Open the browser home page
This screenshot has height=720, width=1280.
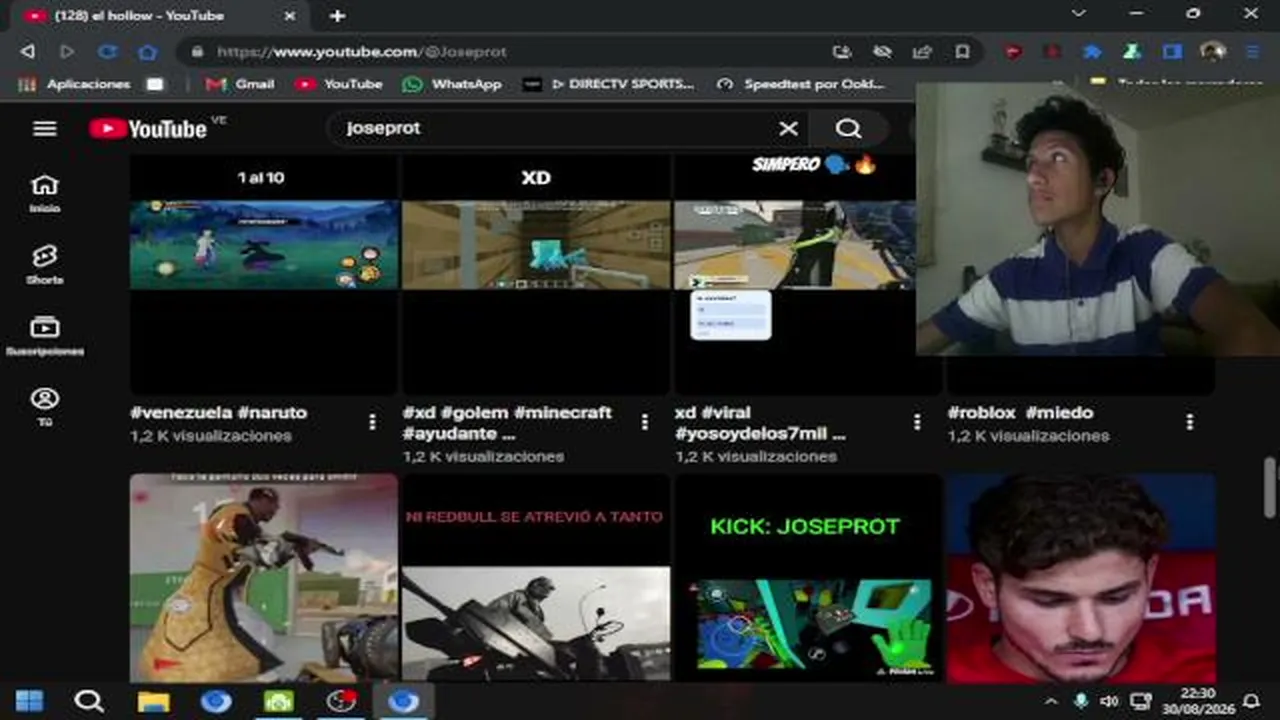(148, 51)
